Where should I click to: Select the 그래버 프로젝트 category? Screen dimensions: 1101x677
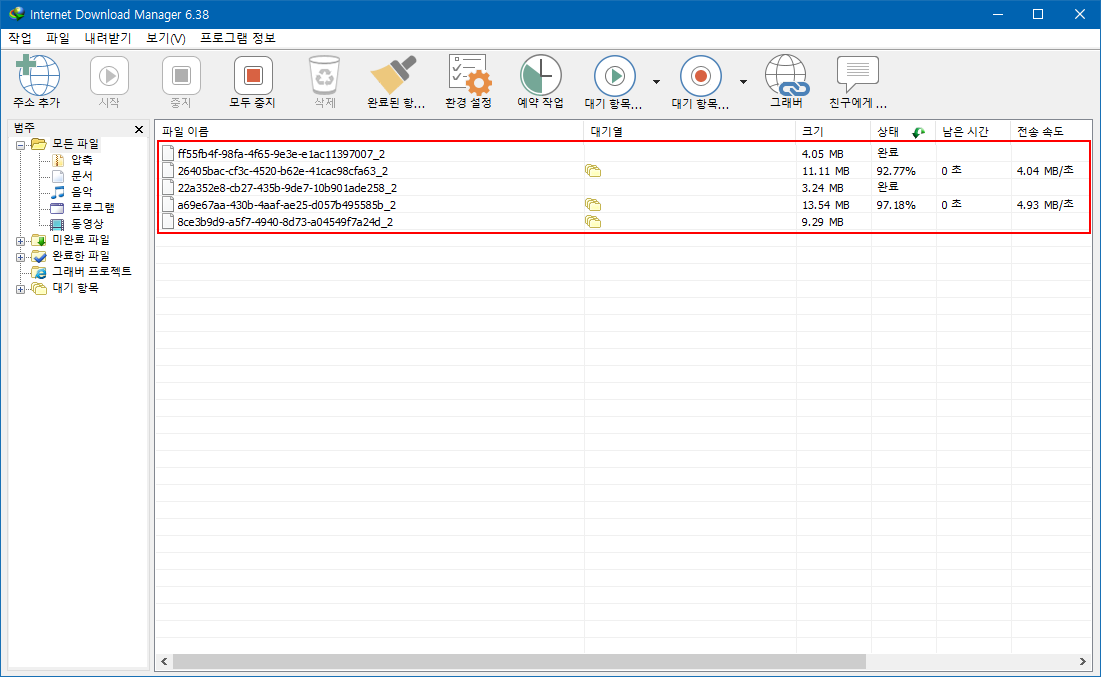(92, 271)
